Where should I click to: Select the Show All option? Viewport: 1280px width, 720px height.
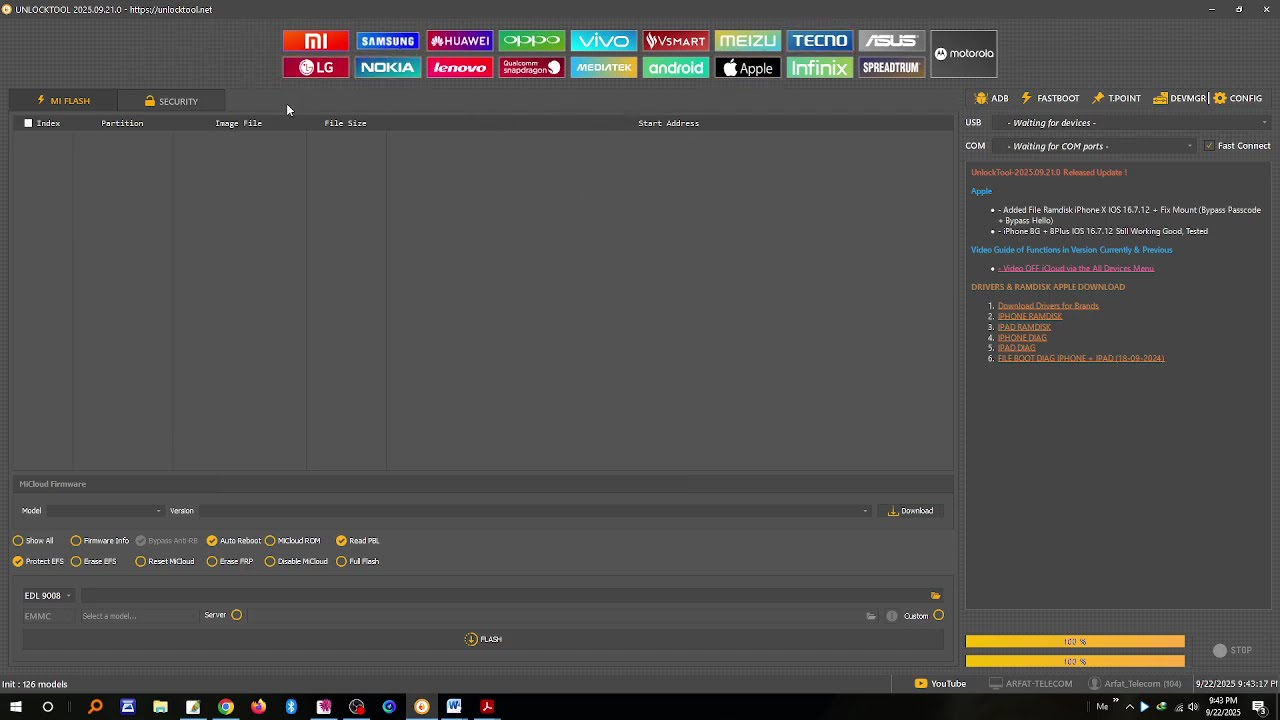tap(34, 541)
